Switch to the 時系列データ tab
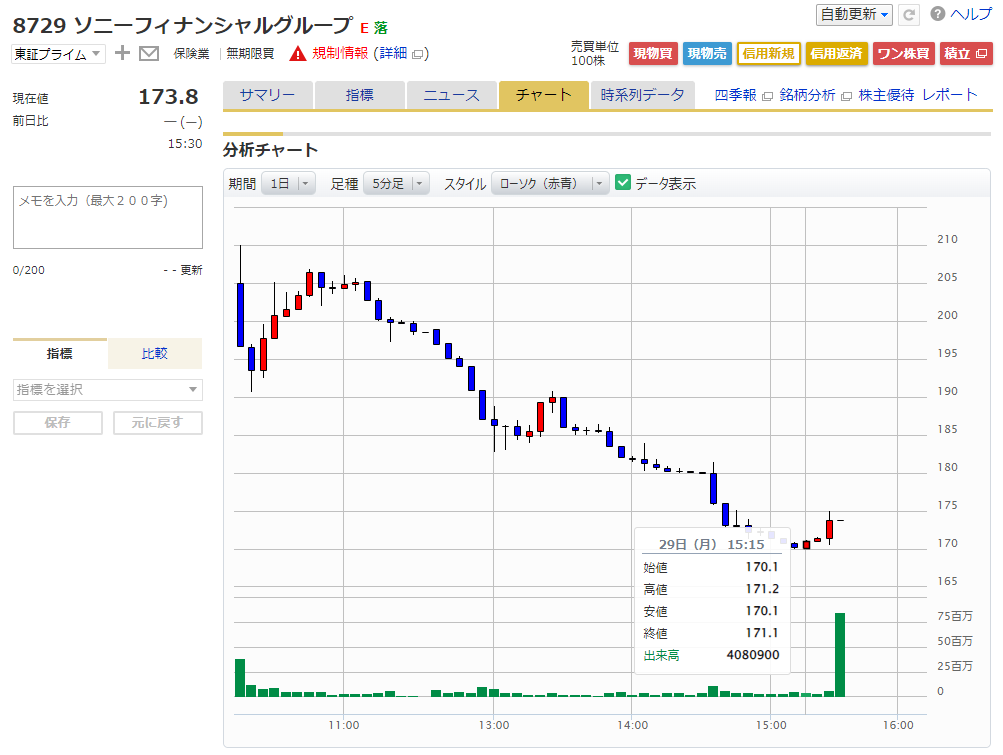Viewport: 1003px width, 755px height. (x=642, y=95)
